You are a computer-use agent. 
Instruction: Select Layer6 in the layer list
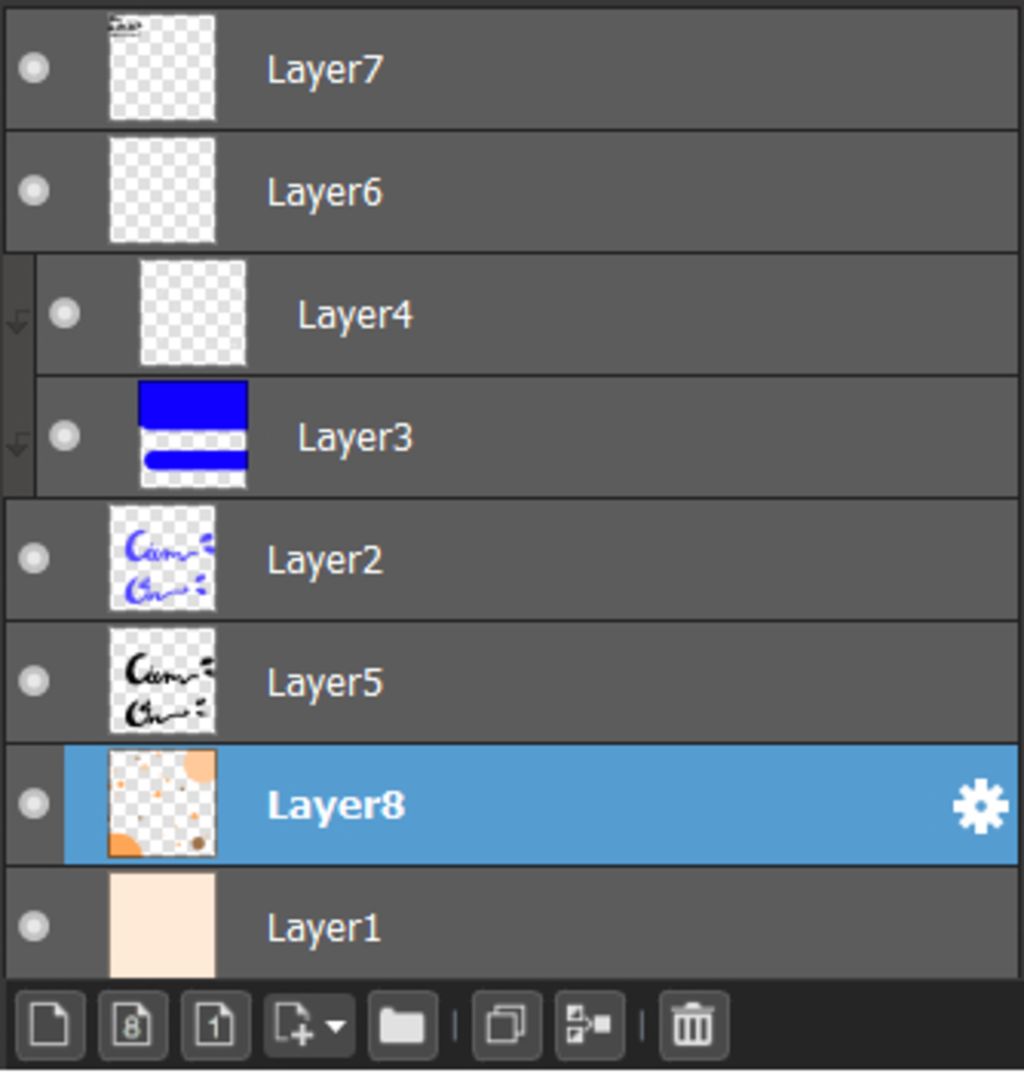click(x=511, y=191)
